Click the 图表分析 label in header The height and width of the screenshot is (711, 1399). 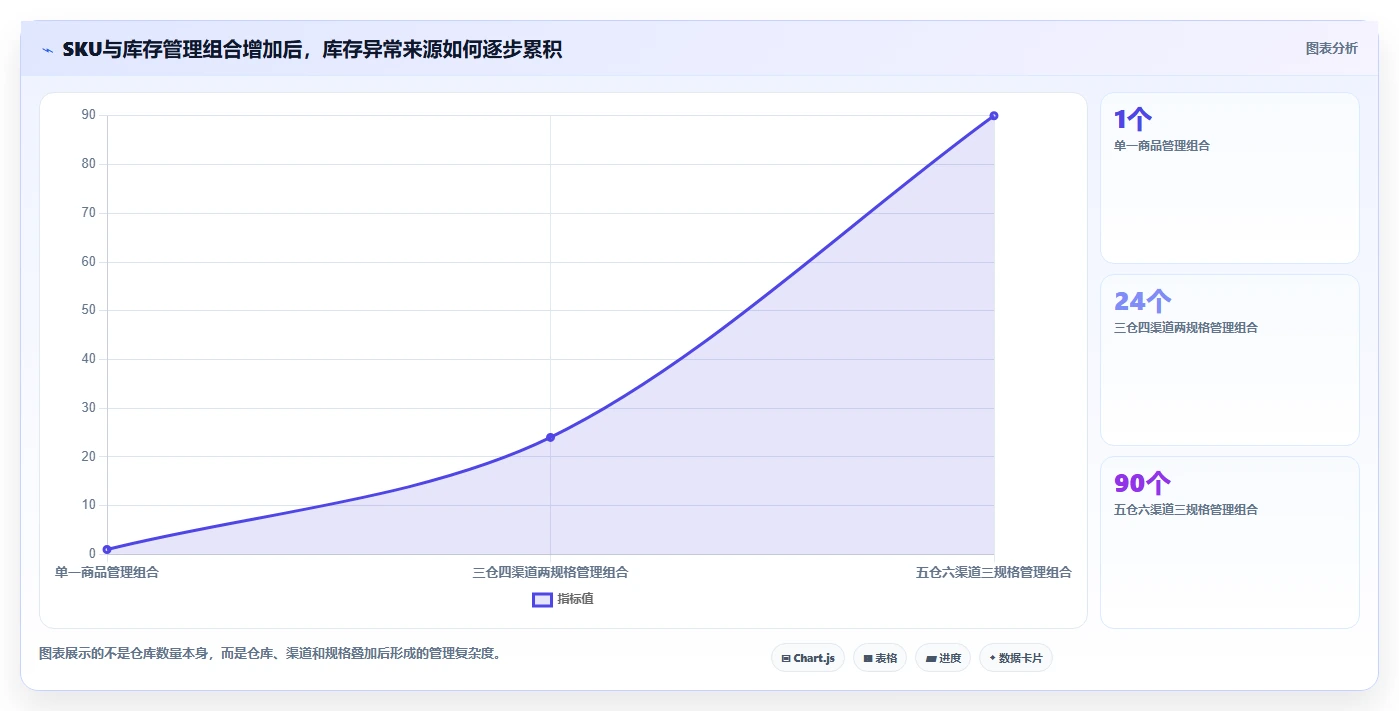1331,48
